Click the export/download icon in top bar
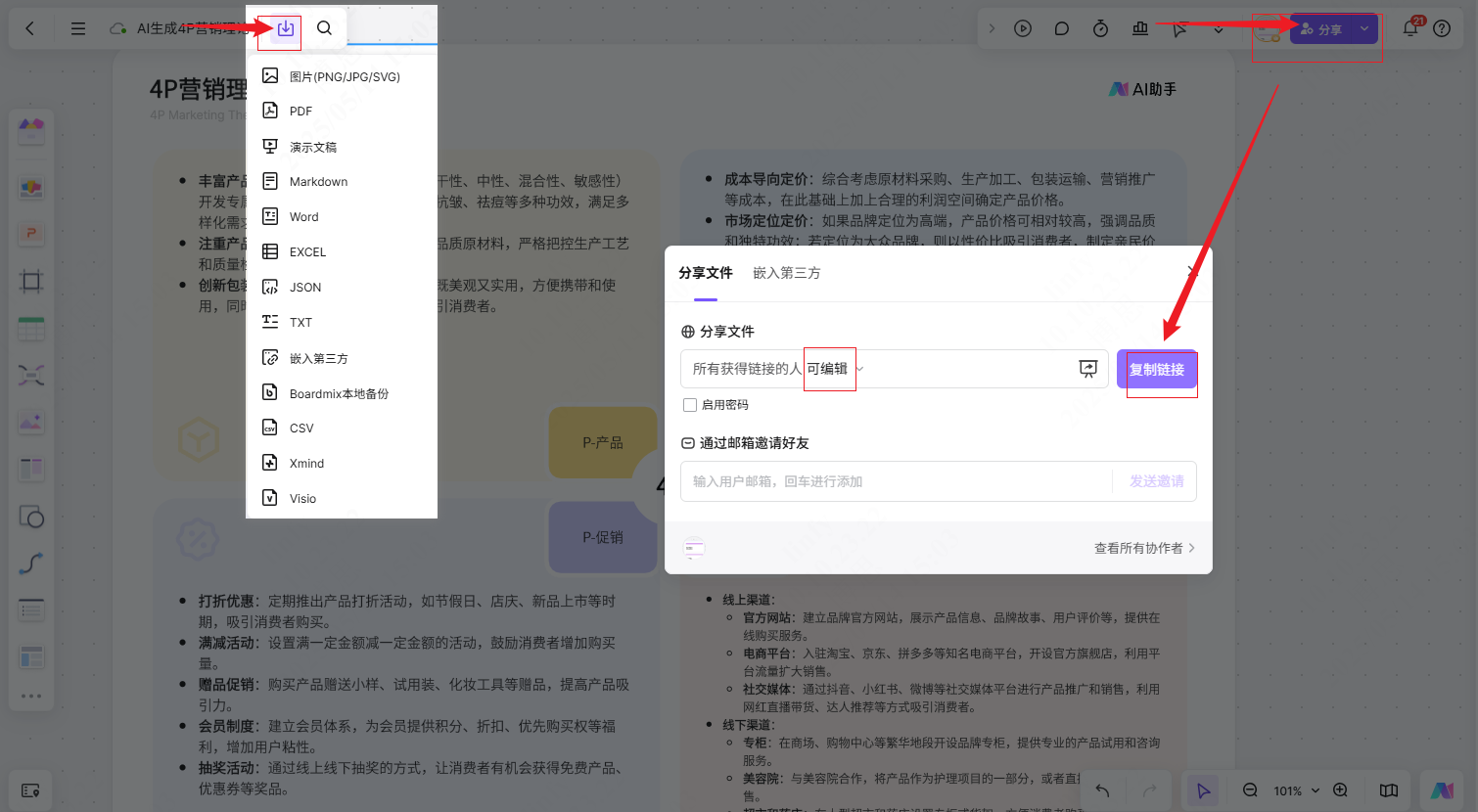Viewport: 1478px width, 812px height. (285, 28)
